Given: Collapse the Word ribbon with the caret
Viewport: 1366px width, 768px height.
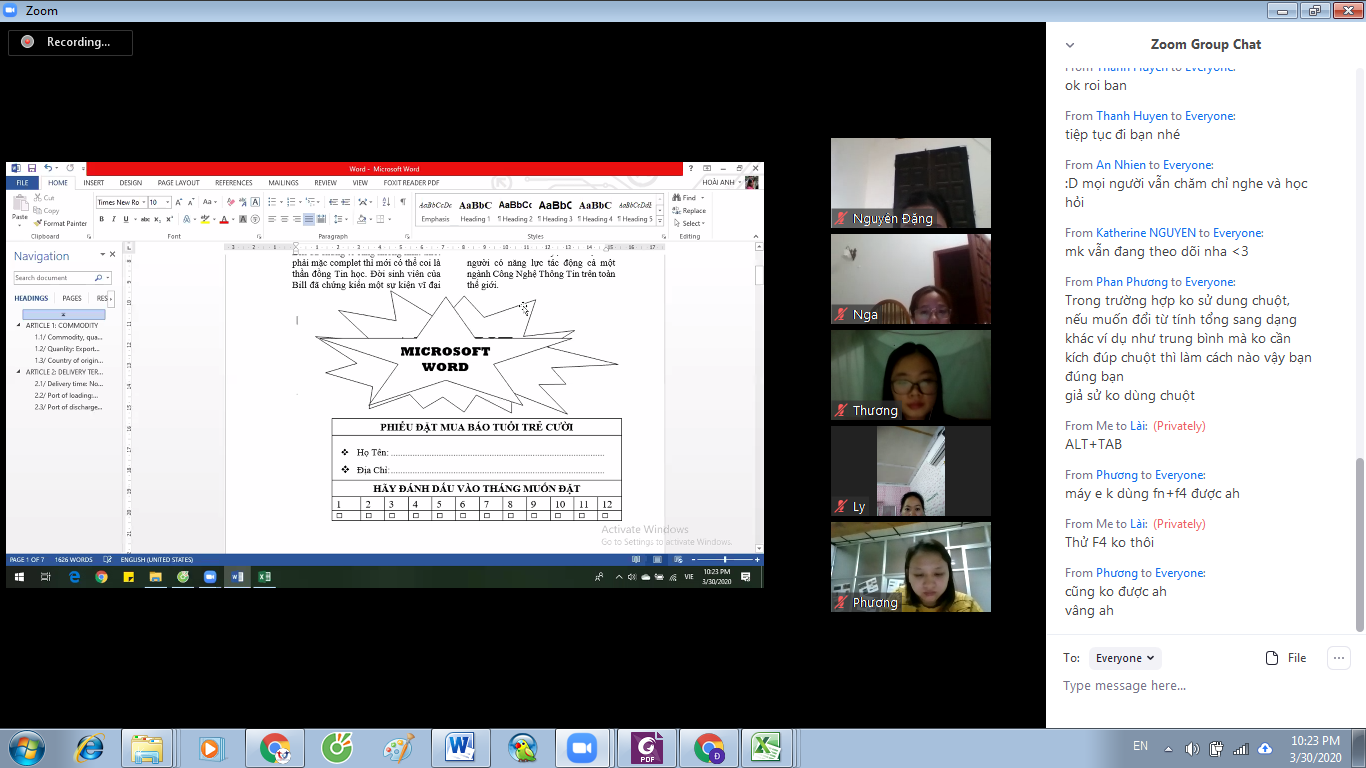Looking at the screenshot, I should pyautogui.click(x=756, y=237).
